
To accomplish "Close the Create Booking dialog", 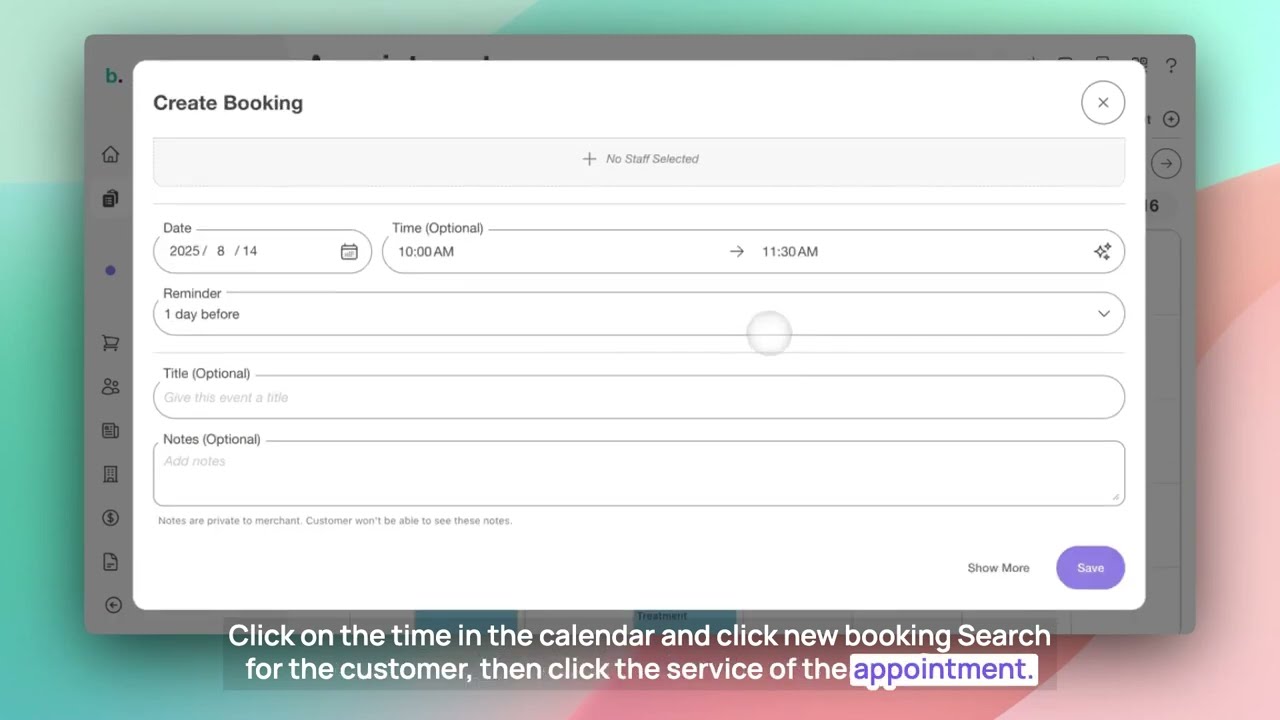I will click(x=1103, y=103).
